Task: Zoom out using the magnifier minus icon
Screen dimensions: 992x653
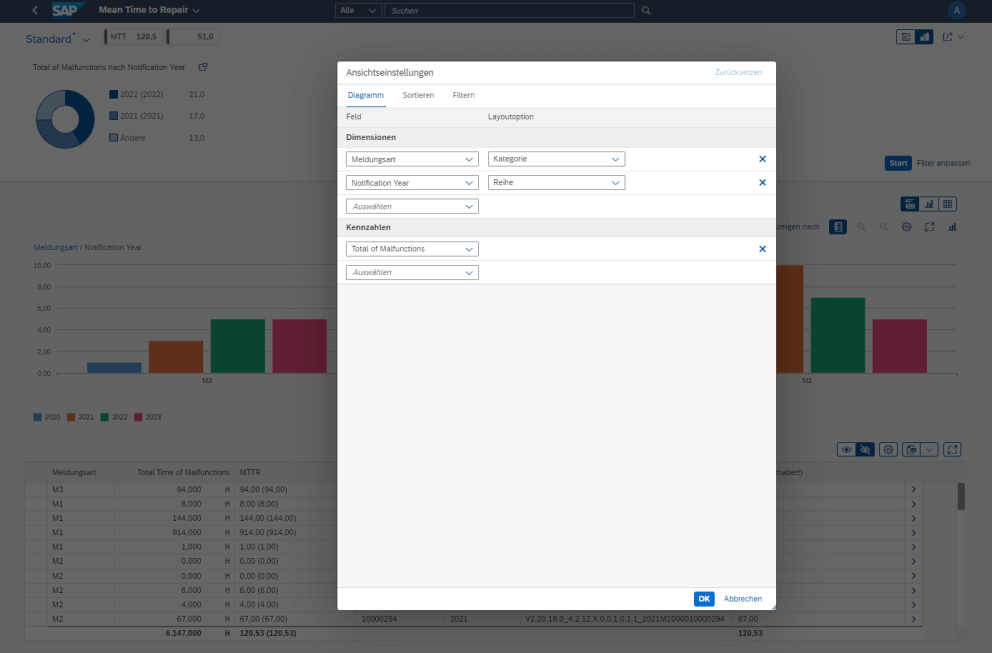Action: point(883,227)
